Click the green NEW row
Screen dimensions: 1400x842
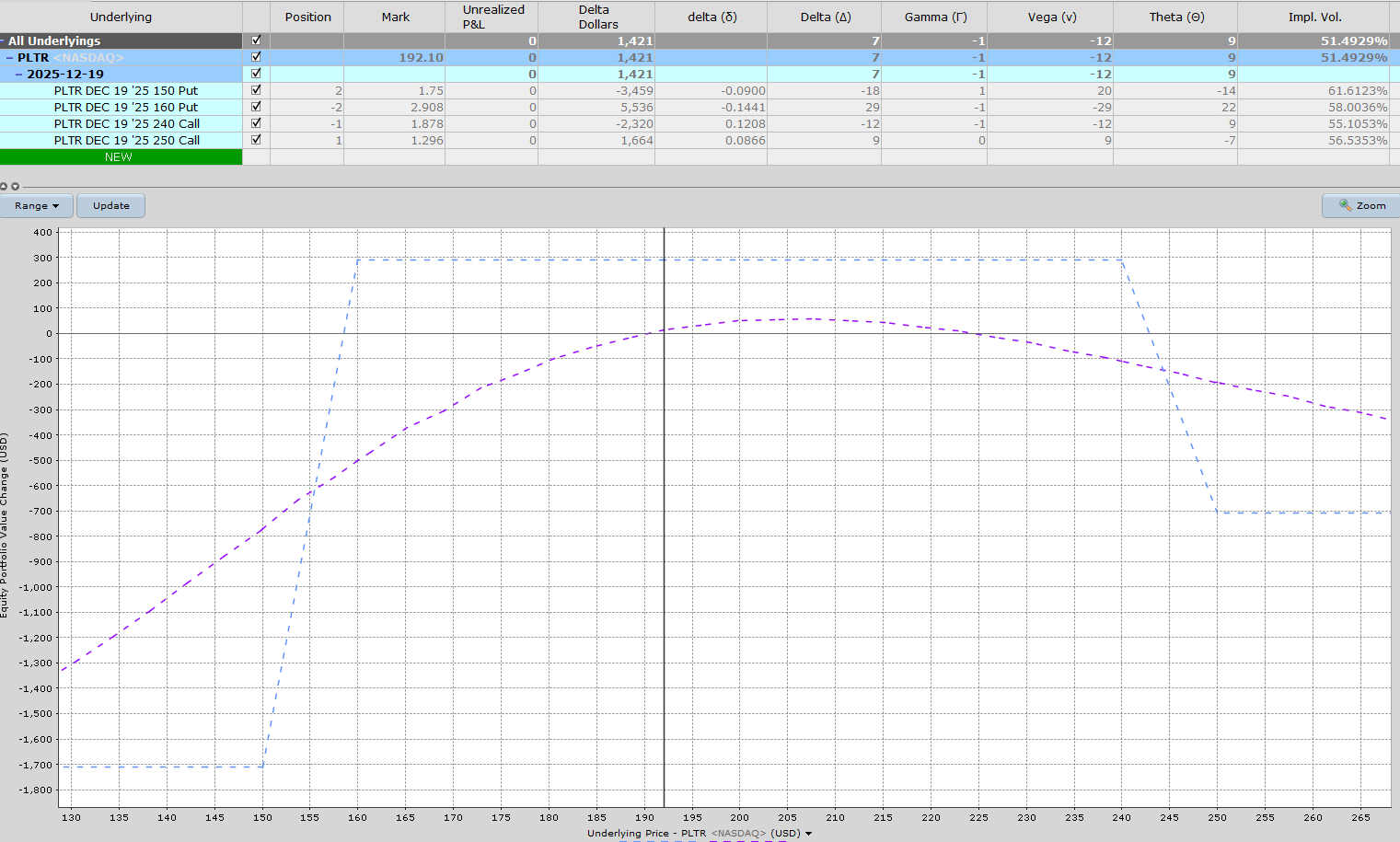[x=120, y=157]
